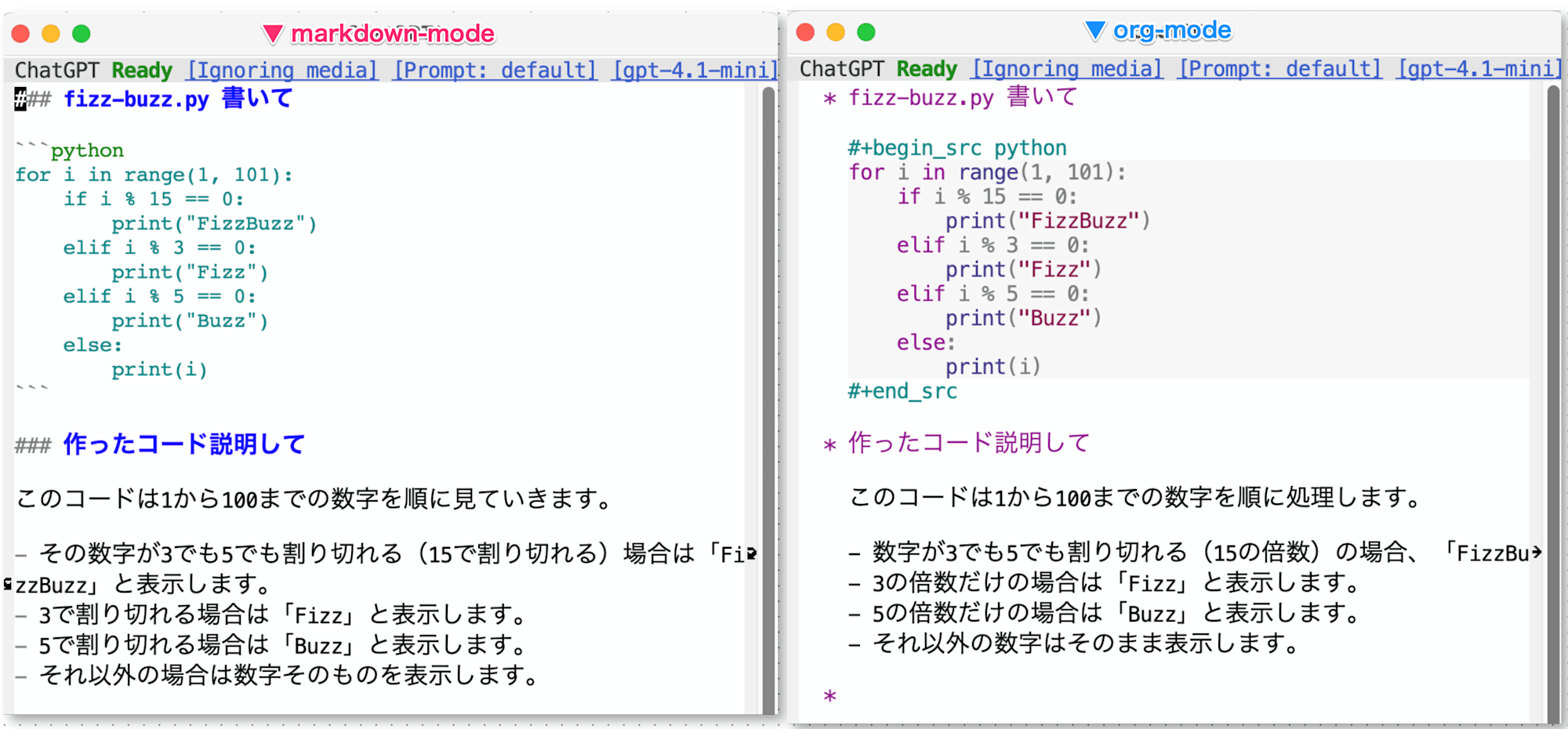The width and height of the screenshot is (1568, 729).
Task: Click ChatGPT Ready status in org-mode window
Action: point(878,69)
